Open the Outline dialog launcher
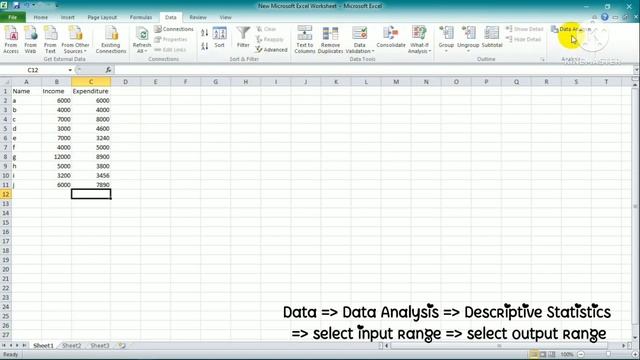 pyautogui.click(x=542, y=60)
